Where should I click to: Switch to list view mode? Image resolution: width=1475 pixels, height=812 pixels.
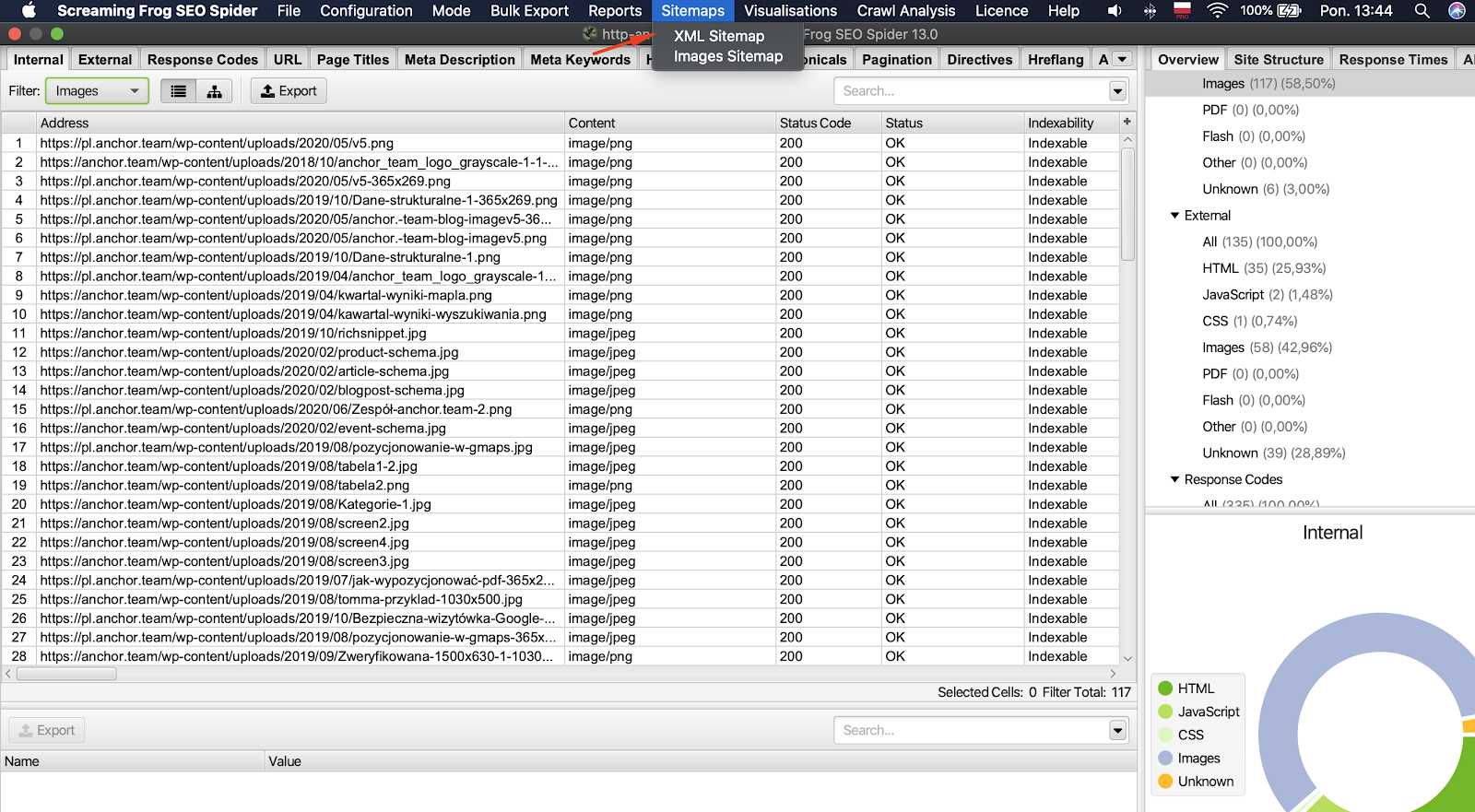[x=179, y=91]
